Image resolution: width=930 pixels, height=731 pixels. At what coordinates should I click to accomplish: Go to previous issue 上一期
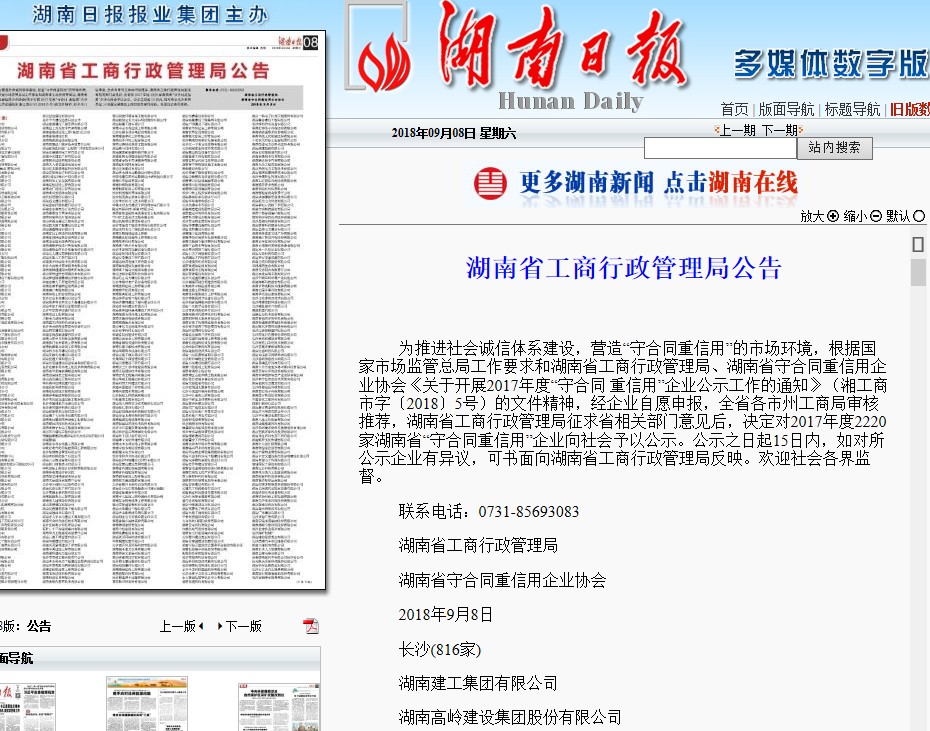pyautogui.click(x=738, y=130)
